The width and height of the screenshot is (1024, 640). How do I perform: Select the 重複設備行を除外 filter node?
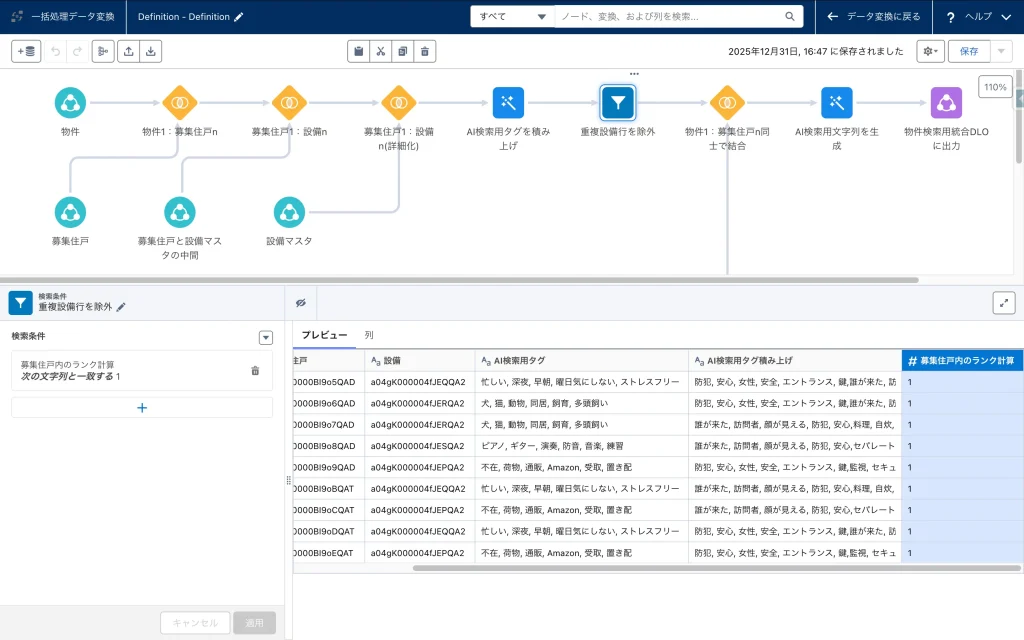(618, 102)
